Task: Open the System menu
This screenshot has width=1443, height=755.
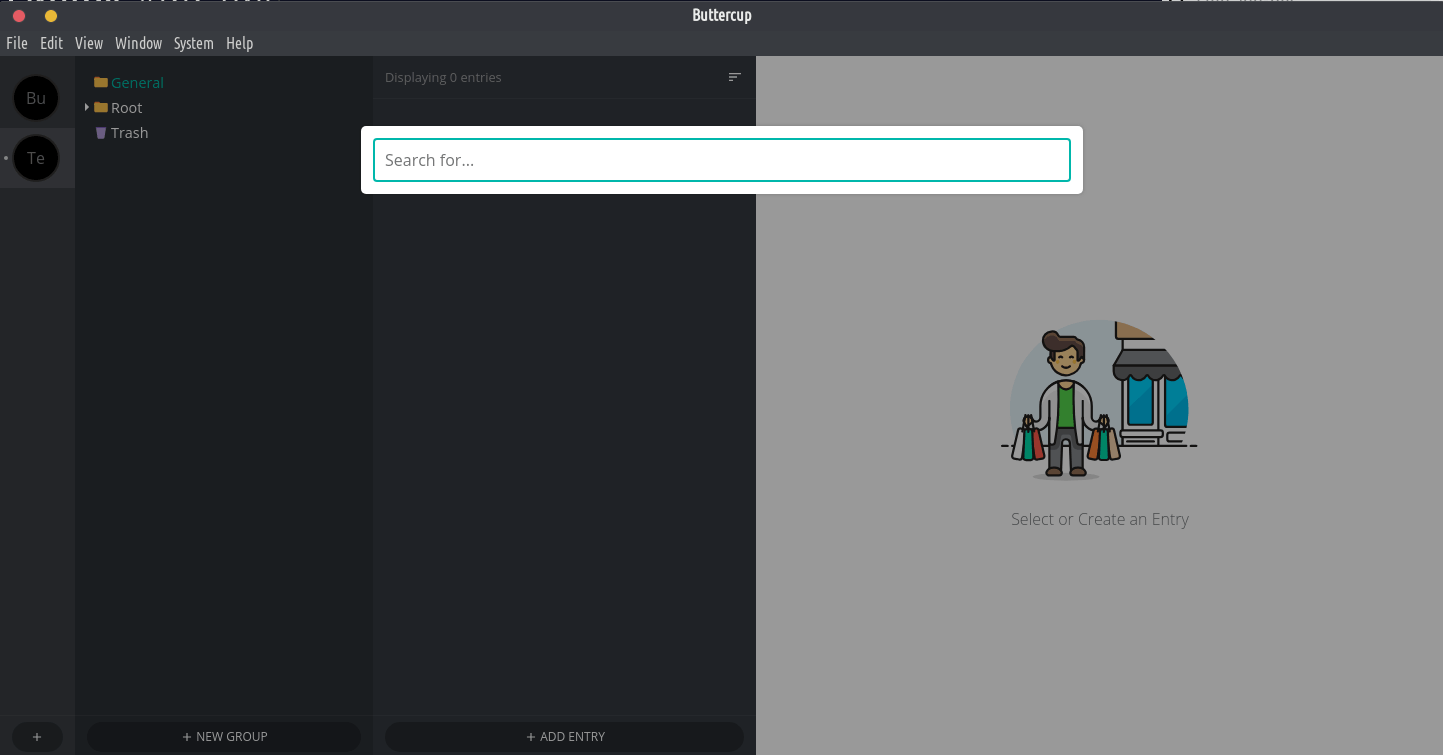Action: [x=193, y=43]
